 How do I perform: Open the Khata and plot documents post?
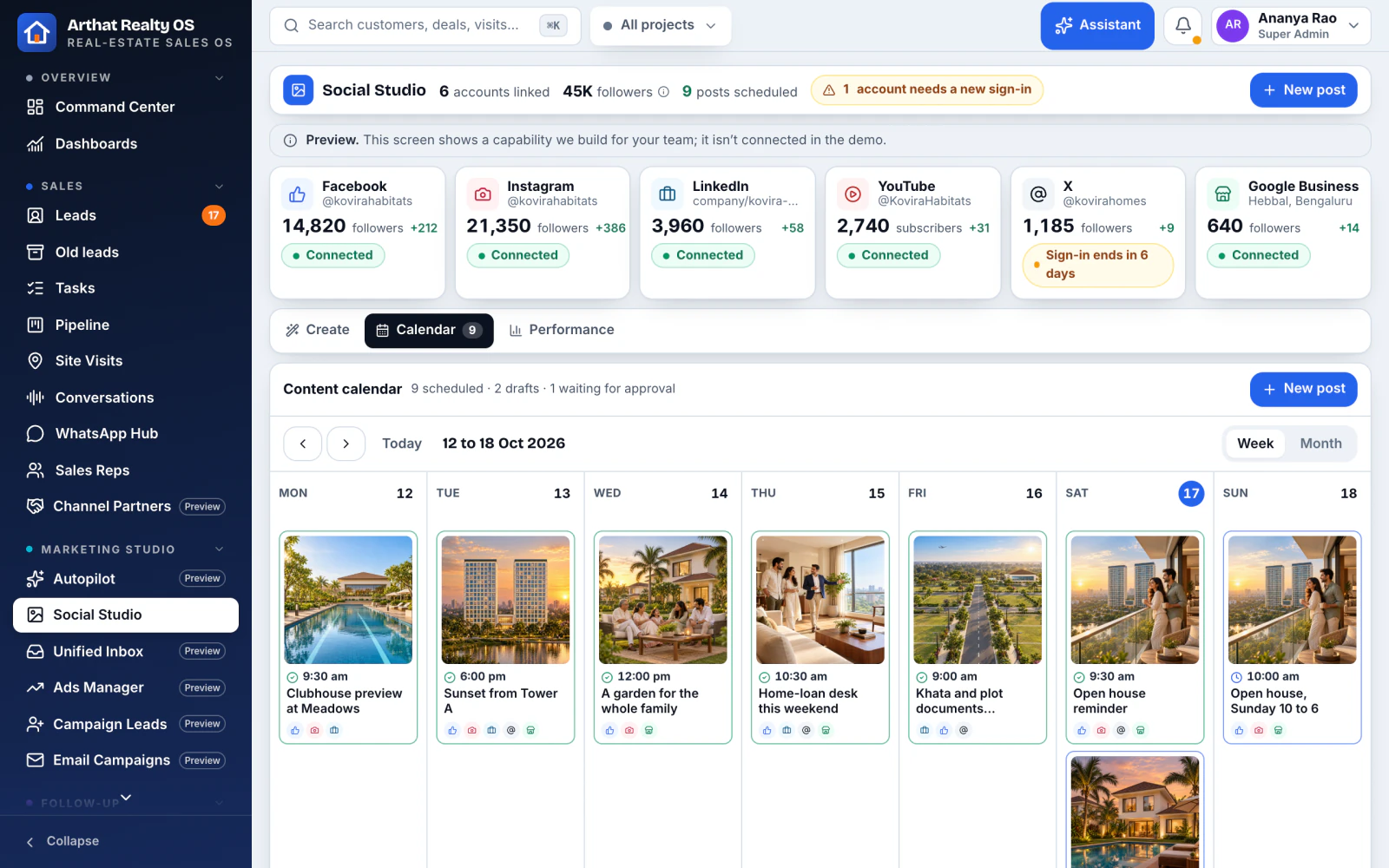click(x=978, y=637)
